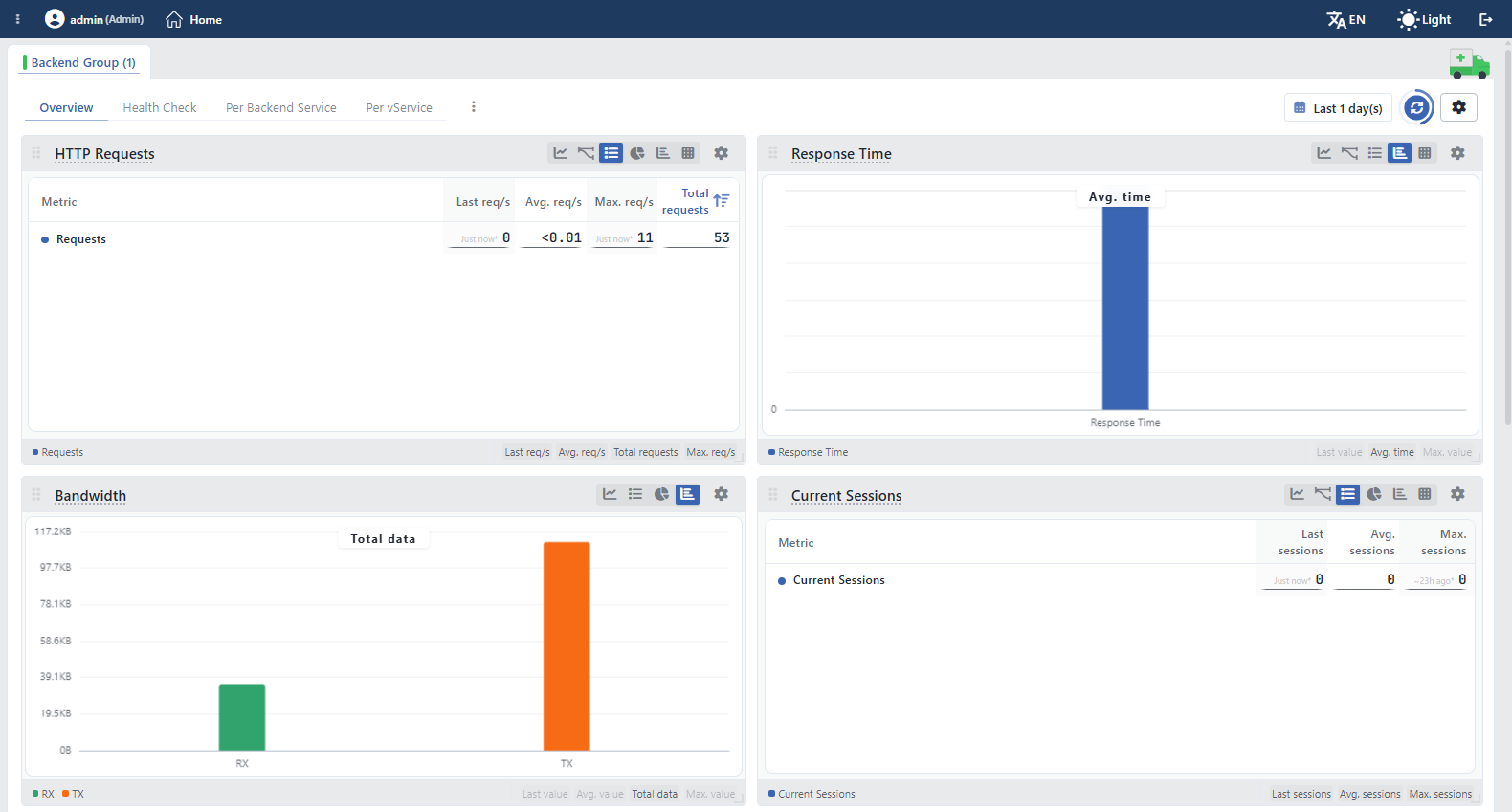1512x812 pixels.
Task: Click the refresh dashboard icon
Action: 1417,107
